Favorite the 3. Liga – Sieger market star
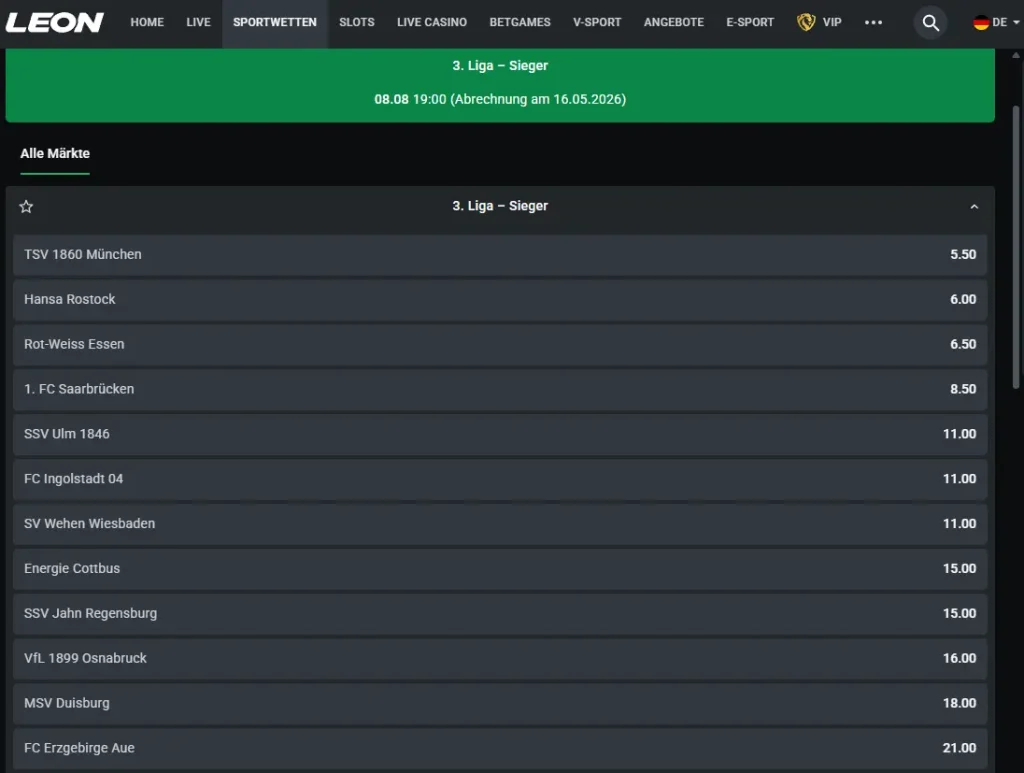Screen dimensions: 1024x773 point(26,206)
